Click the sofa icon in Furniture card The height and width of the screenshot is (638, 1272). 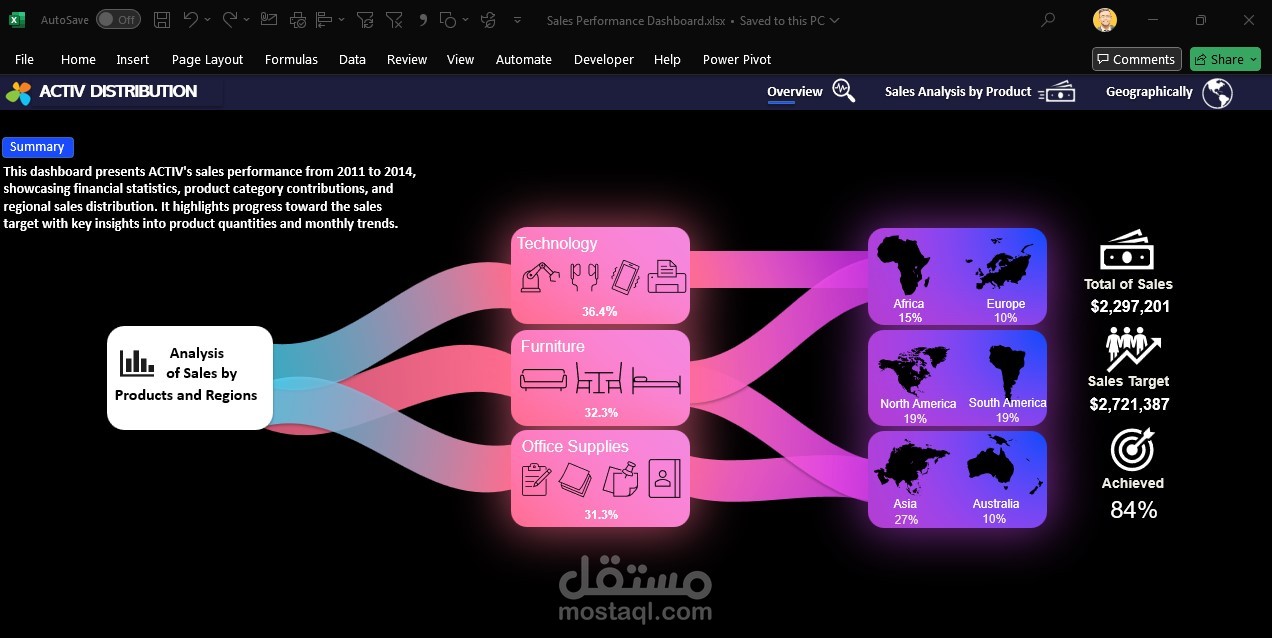pyautogui.click(x=544, y=380)
